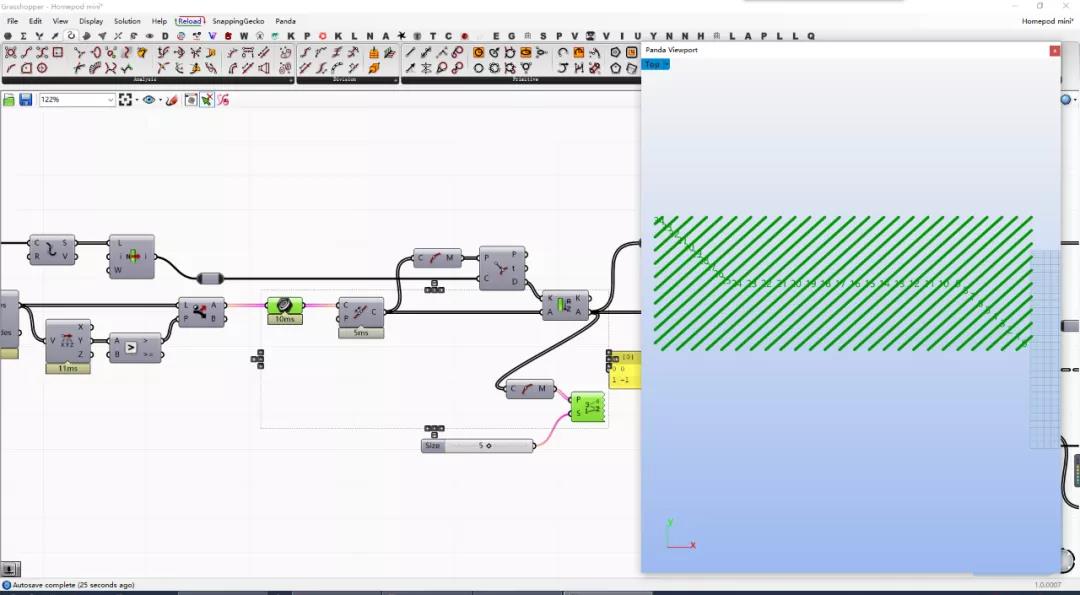Click the 1.0.0007 version text
This screenshot has width=1080, height=595.
point(1049,585)
